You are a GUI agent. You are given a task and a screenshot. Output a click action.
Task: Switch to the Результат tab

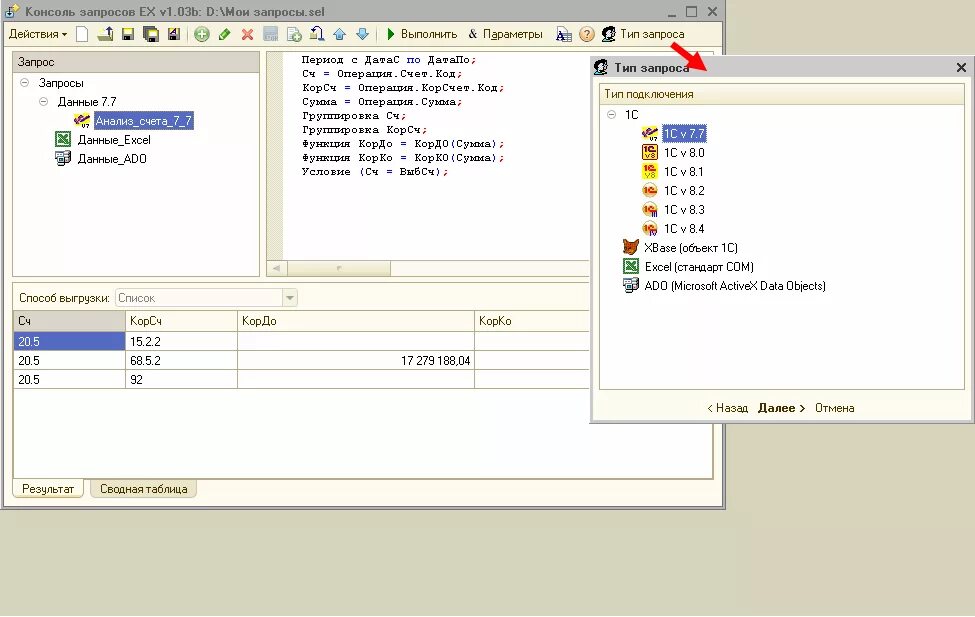point(48,489)
